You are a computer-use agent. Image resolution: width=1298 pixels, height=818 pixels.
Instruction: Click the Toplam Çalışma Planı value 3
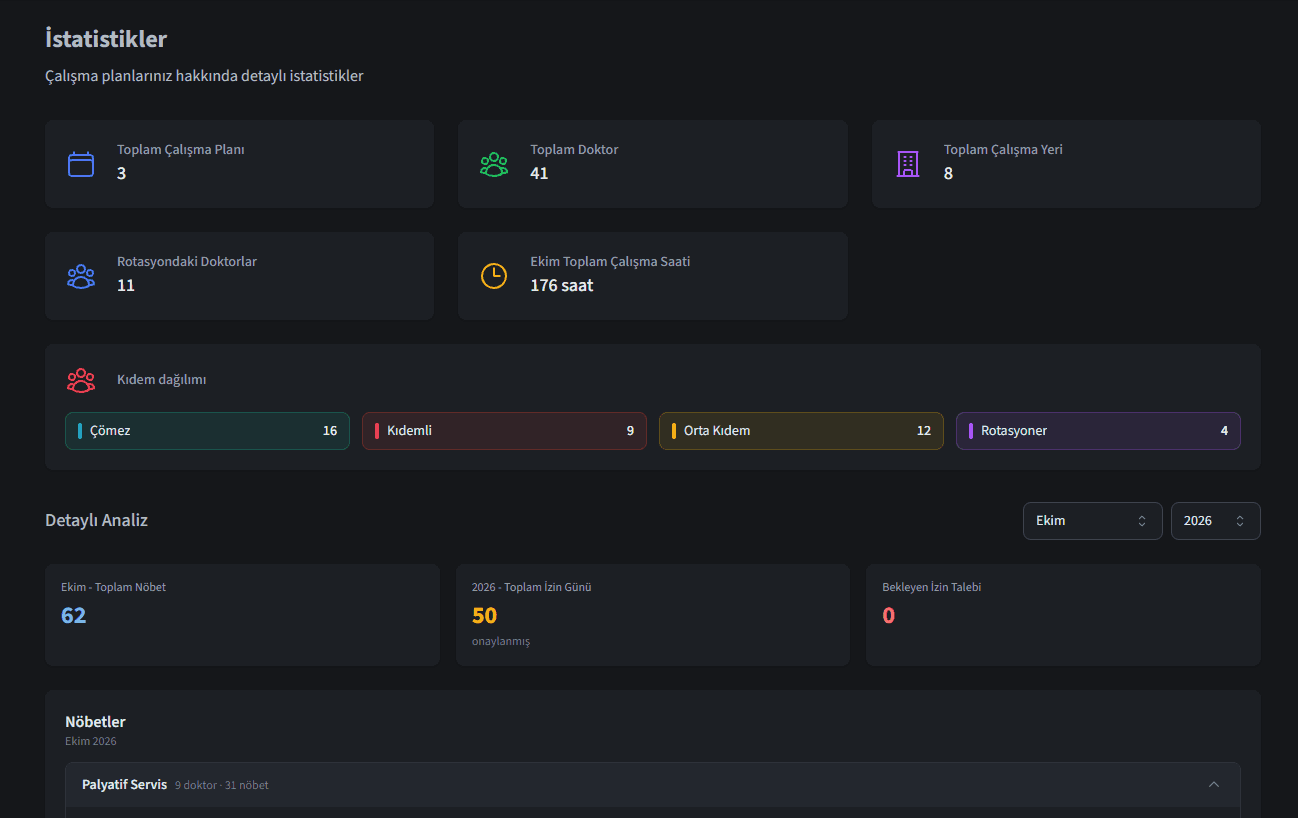[x=121, y=173]
